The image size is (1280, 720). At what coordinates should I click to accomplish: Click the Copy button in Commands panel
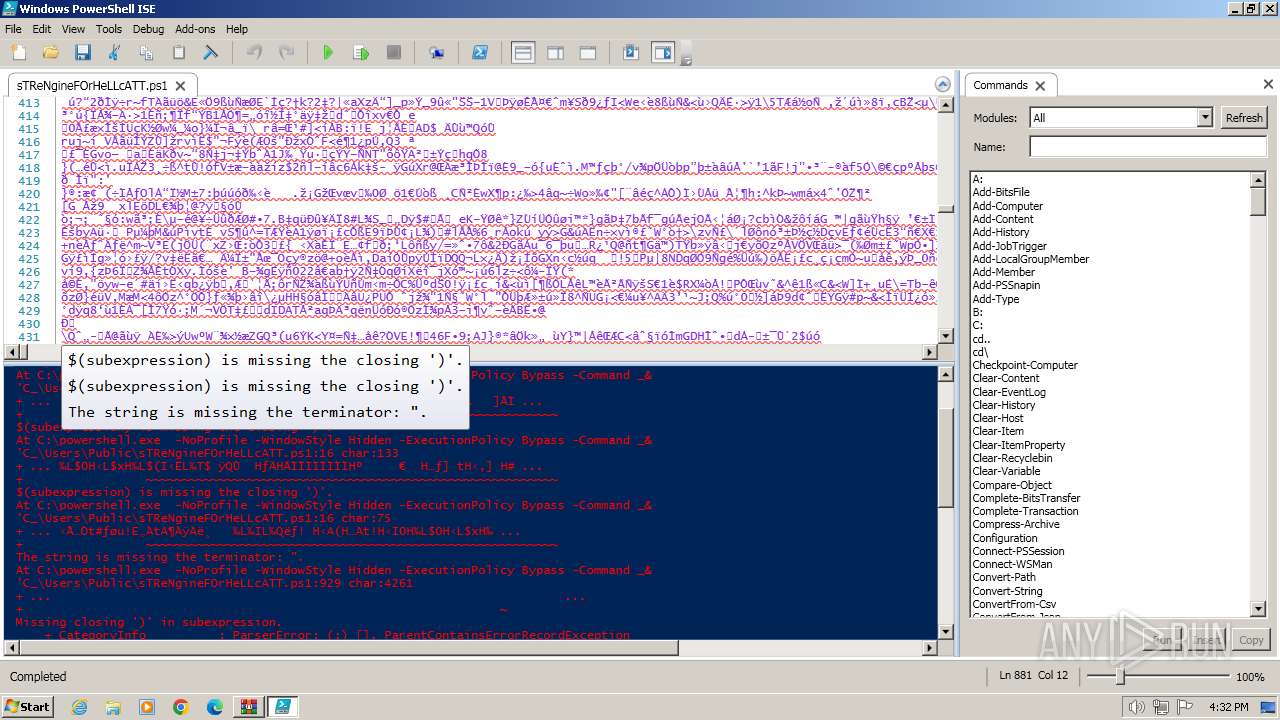pyautogui.click(x=1251, y=640)
